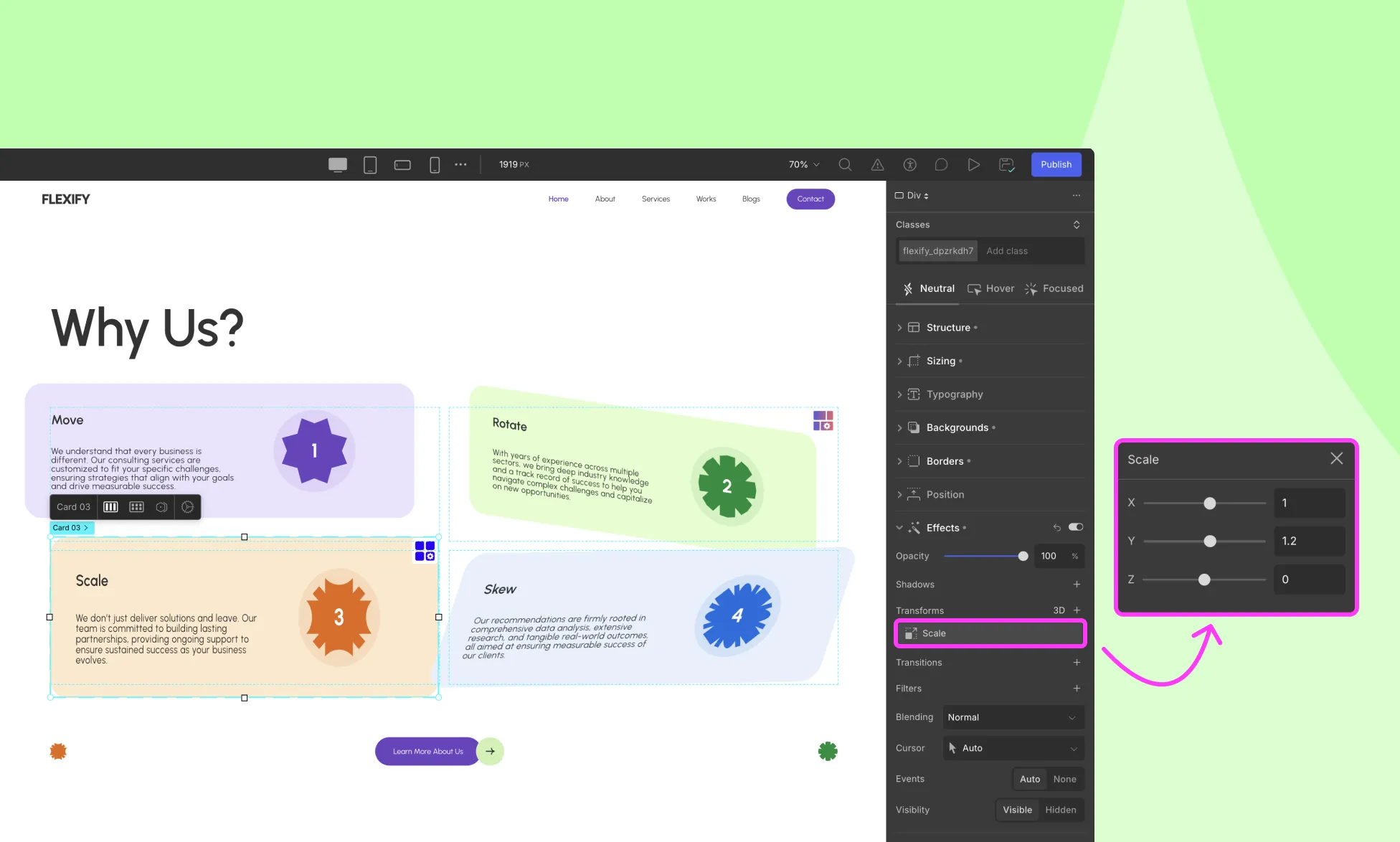Select the flexify_dpzrkdh7 class chip

coord(938,251)
